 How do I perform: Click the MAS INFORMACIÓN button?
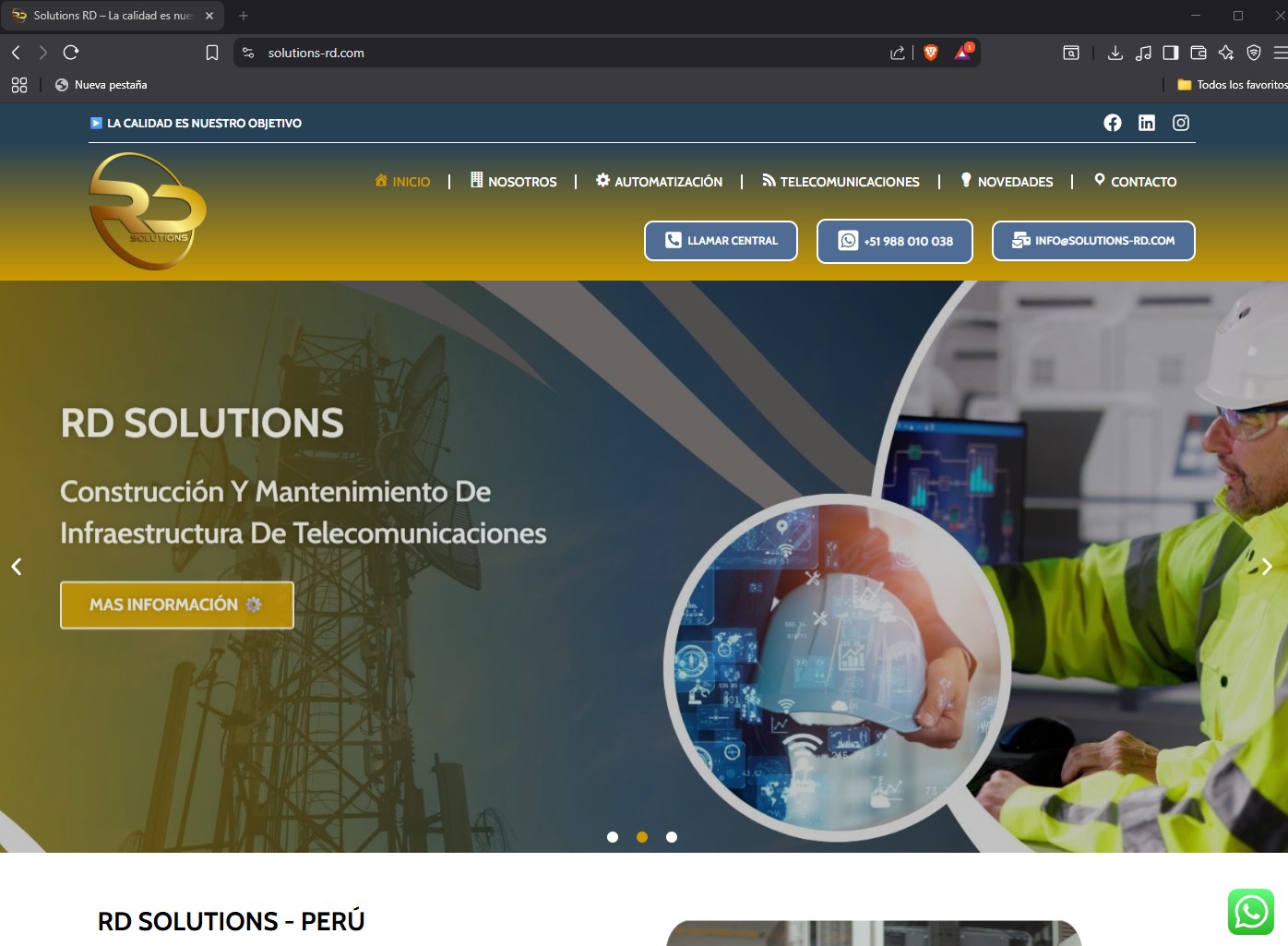(177, 605)
